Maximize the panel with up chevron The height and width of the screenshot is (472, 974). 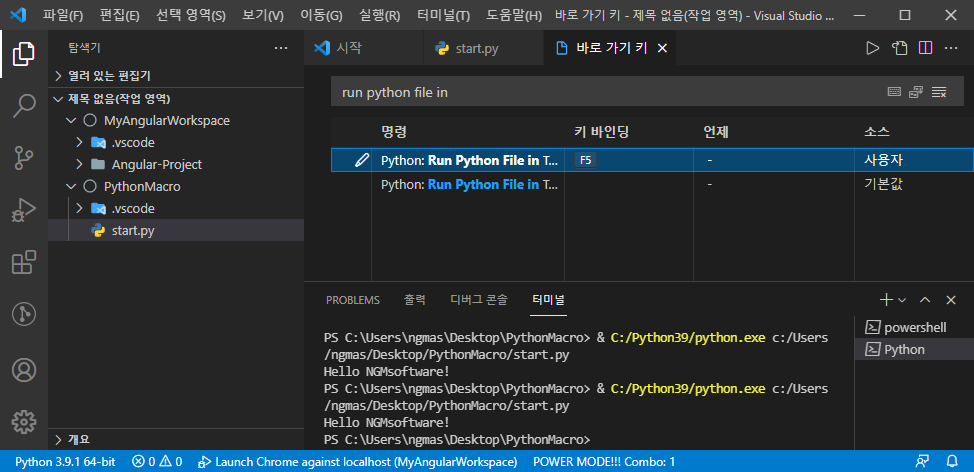pyautogui.click(x=925, y=300)
